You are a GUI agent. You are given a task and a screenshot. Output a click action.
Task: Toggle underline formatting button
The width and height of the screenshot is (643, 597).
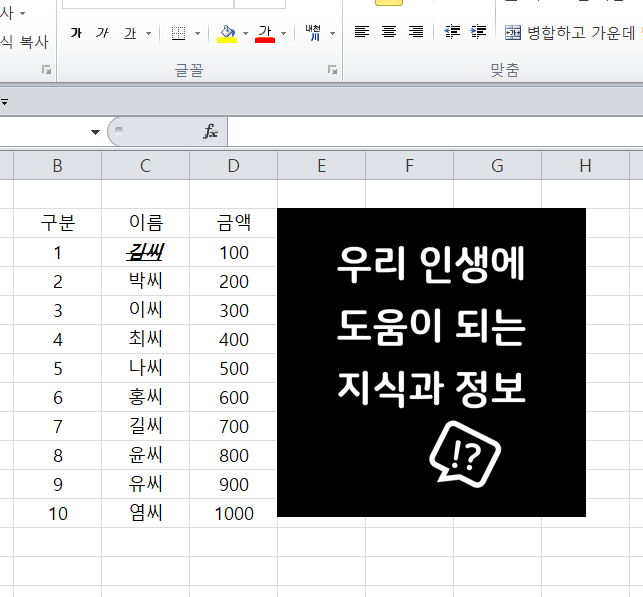130,33
